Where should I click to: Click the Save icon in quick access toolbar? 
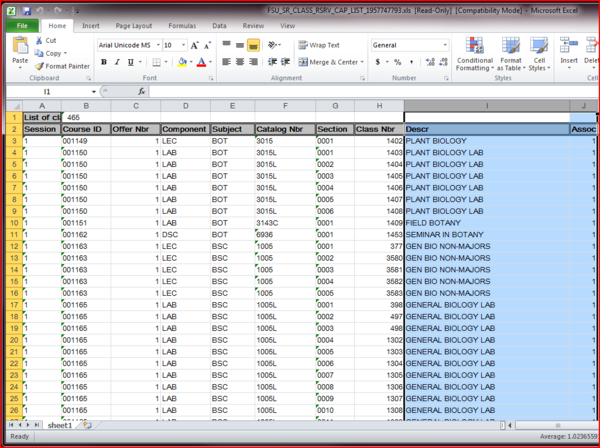[26, 11]
